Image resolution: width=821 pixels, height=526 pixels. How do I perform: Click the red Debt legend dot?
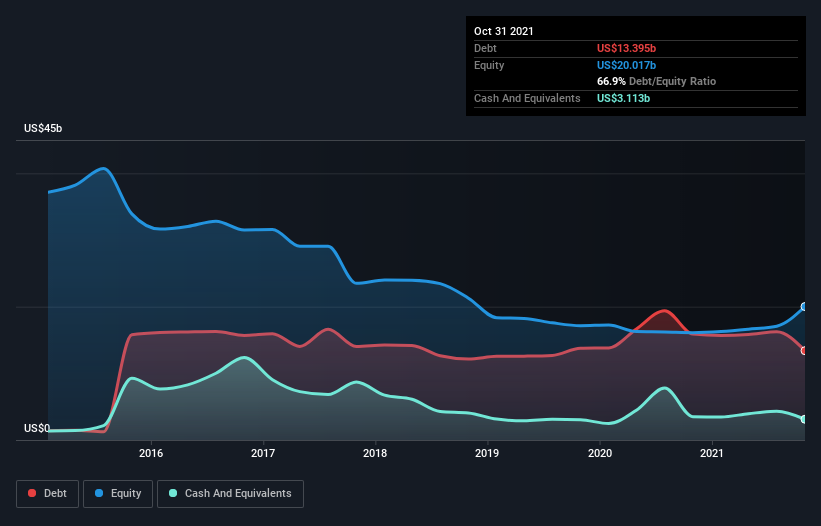32,493
